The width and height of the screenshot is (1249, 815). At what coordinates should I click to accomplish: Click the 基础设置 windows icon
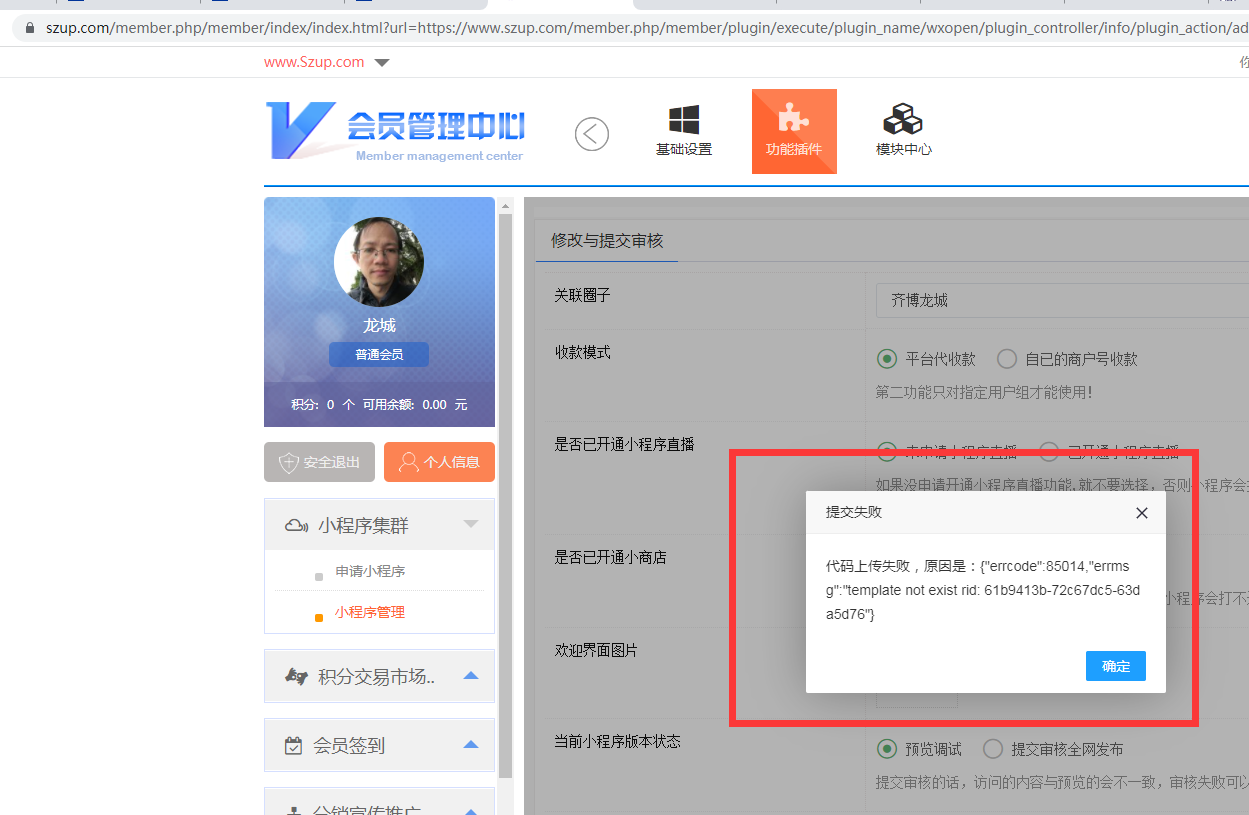(684, 121)
